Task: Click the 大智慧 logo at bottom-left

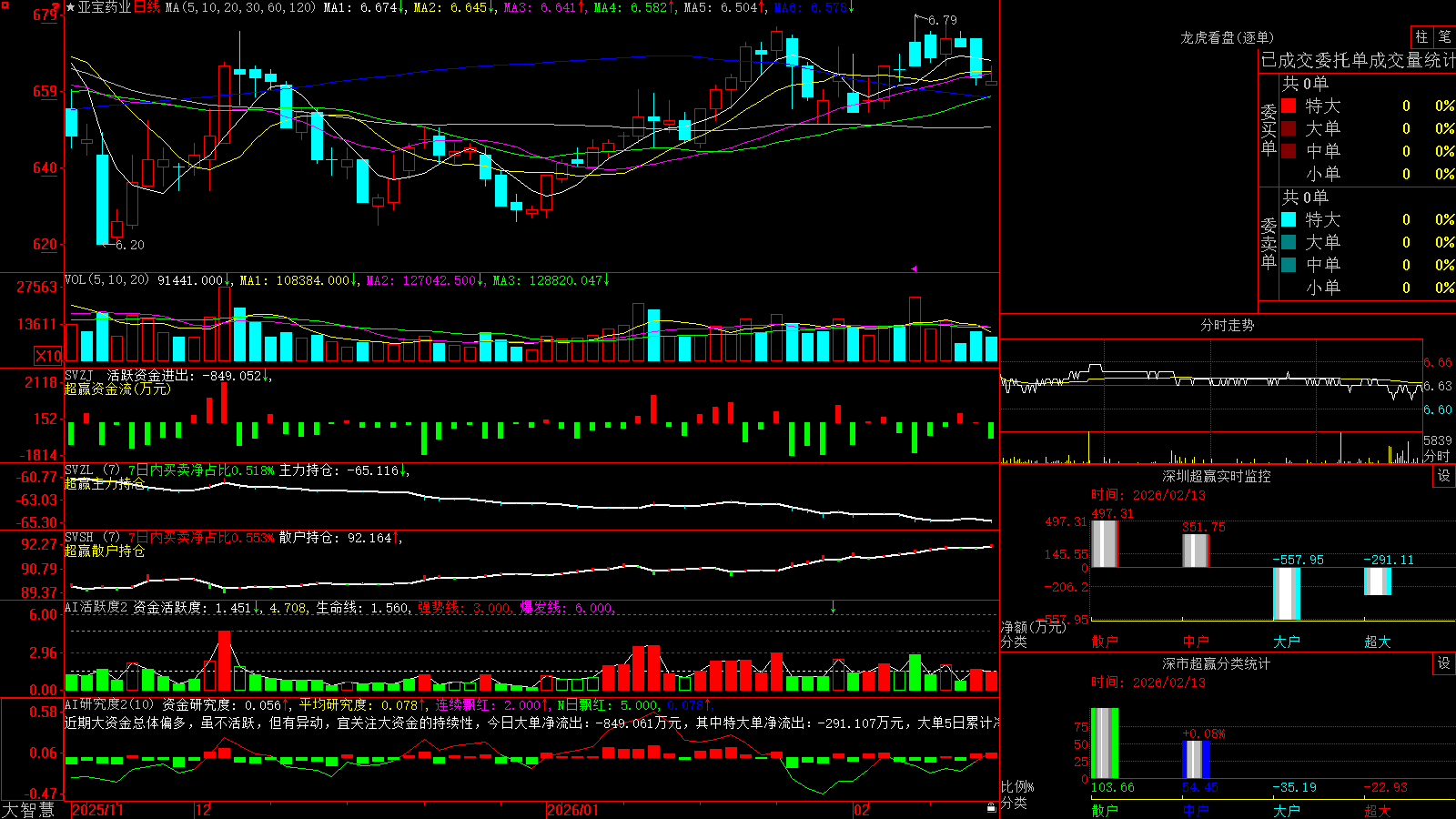Action: coord(28,810)
